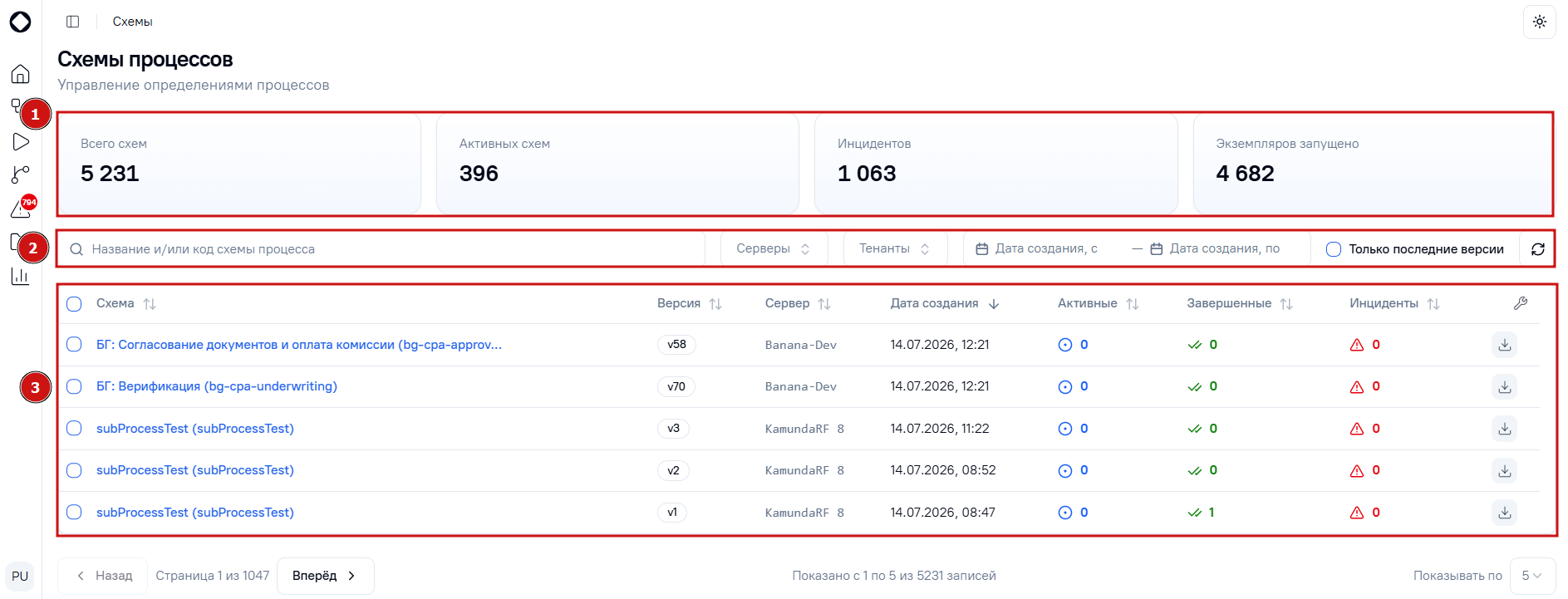
Task: Enable the Только последние версии checkbox
Action: tap(1333, 249)
